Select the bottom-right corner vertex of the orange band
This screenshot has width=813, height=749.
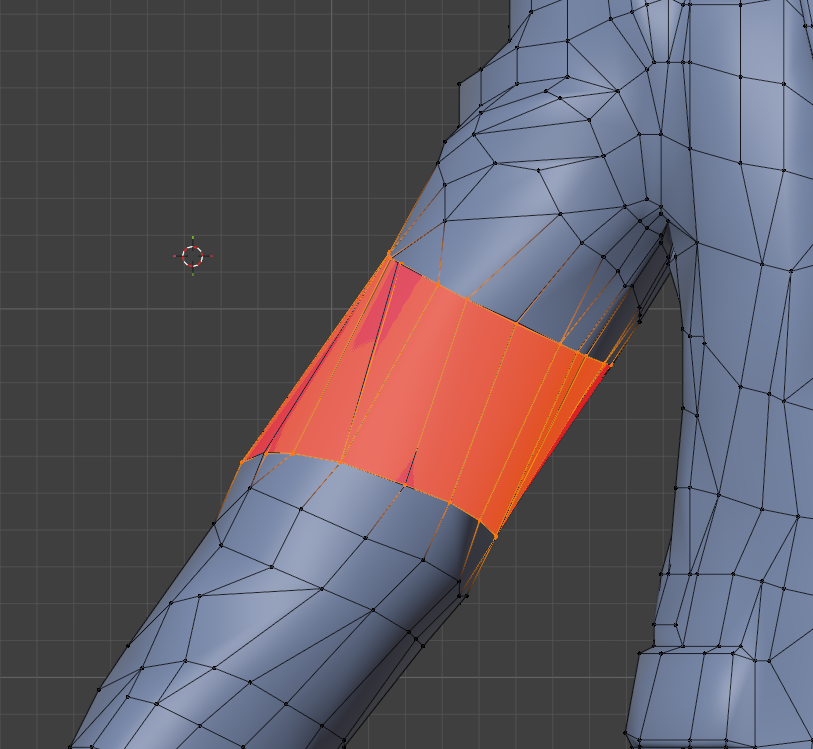click(x=494, y=536)
